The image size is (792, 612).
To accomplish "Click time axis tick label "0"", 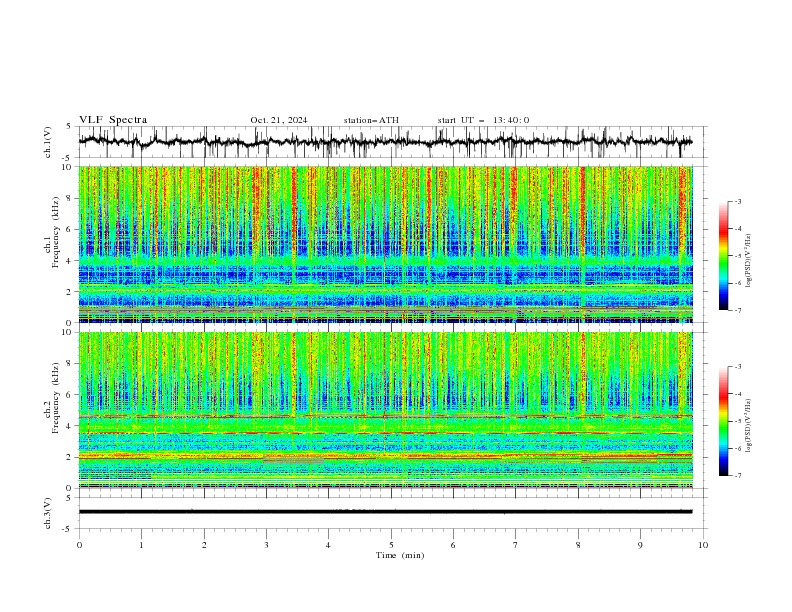I will click(x=79, y=545).
